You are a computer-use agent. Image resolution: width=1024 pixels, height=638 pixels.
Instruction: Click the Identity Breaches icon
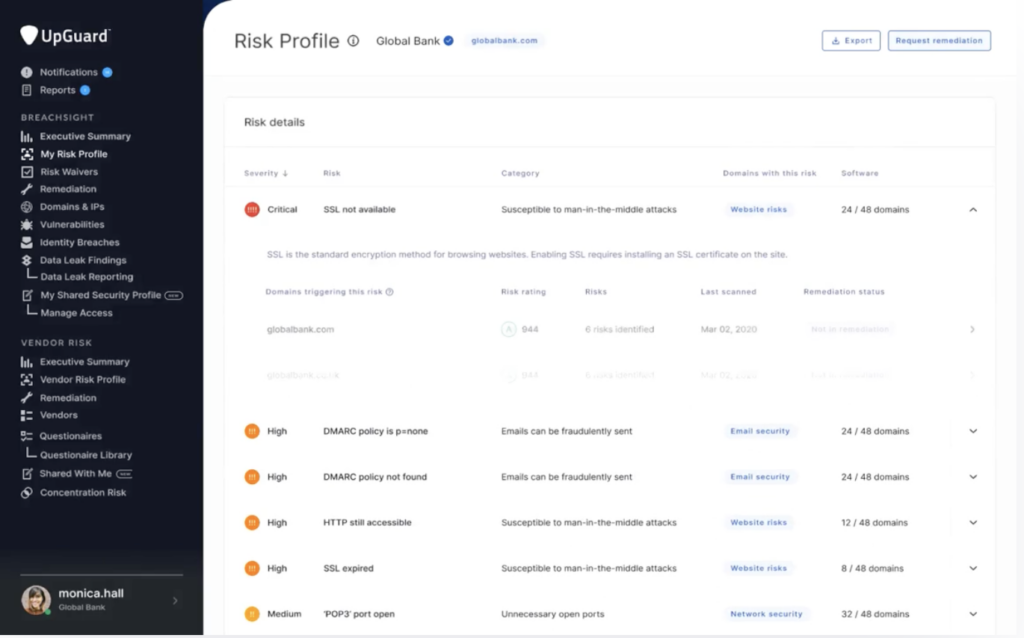(x=24, y=242)
